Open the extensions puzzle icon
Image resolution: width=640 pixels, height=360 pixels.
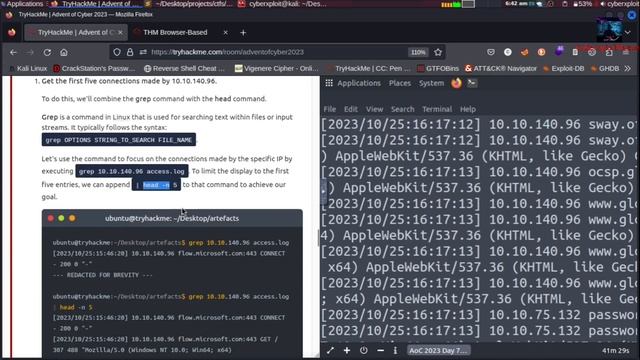609,52
